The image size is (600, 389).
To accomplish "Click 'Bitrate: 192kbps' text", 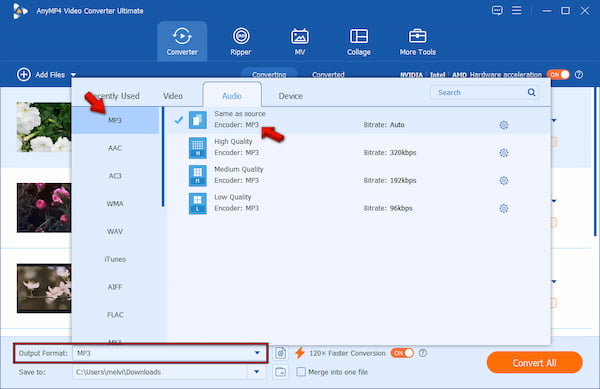I will point(390,181).
